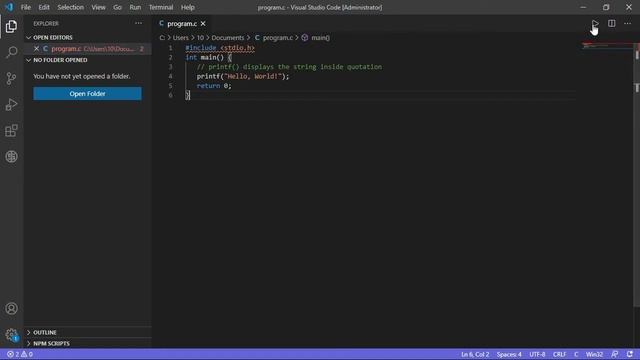Open the Extensions view

point(11,131)
